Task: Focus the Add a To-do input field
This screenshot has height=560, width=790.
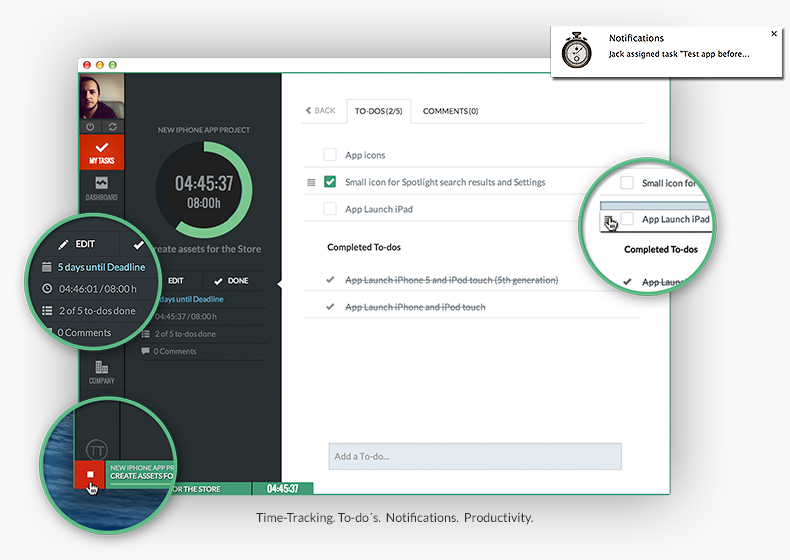Action: coord(475,457)
